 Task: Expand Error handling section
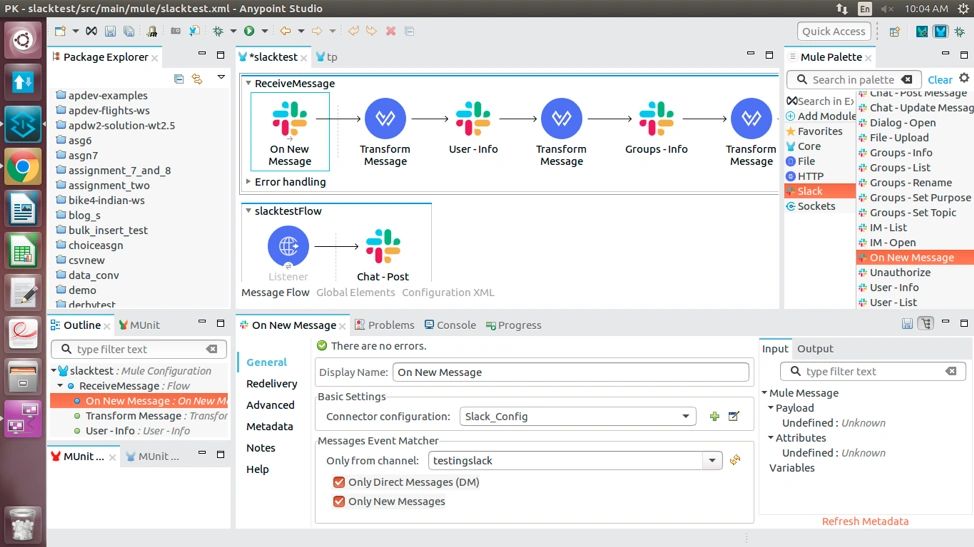tap(248, 181)
